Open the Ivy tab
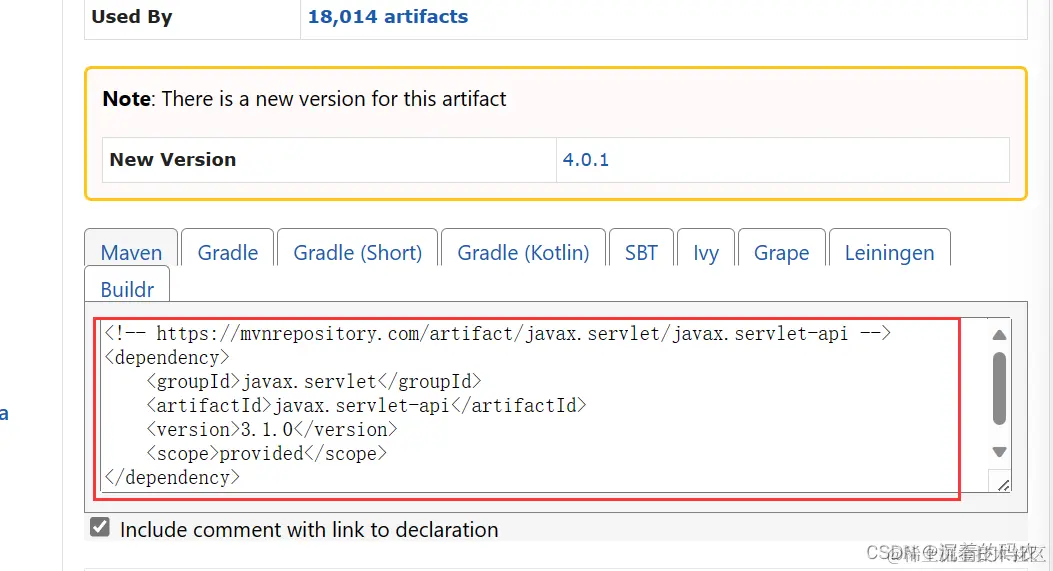 706,252
